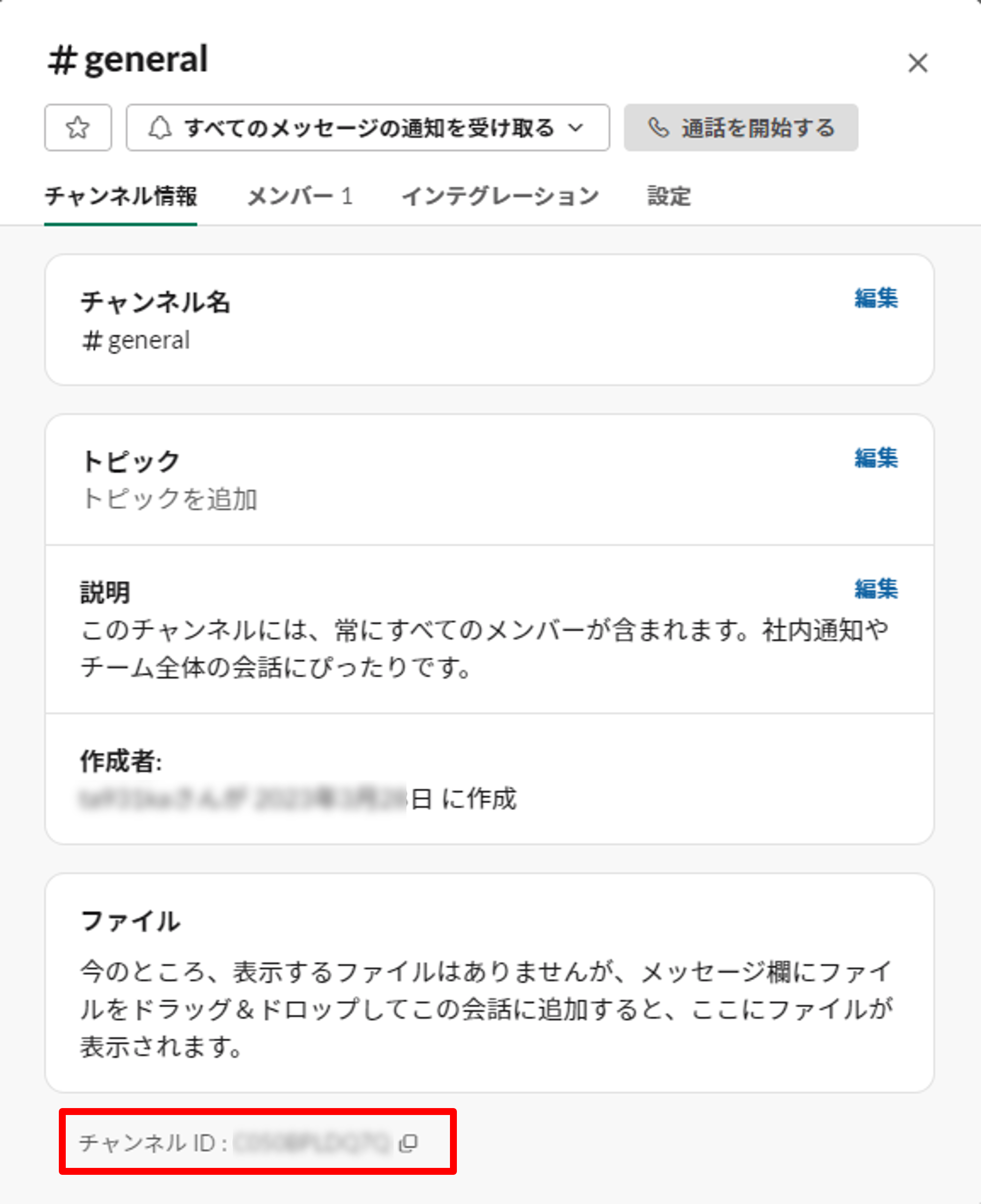The height and width of the screenshot is (1204, 981).
Task: Click the #general channel title heading
Action: coord(128,59)
